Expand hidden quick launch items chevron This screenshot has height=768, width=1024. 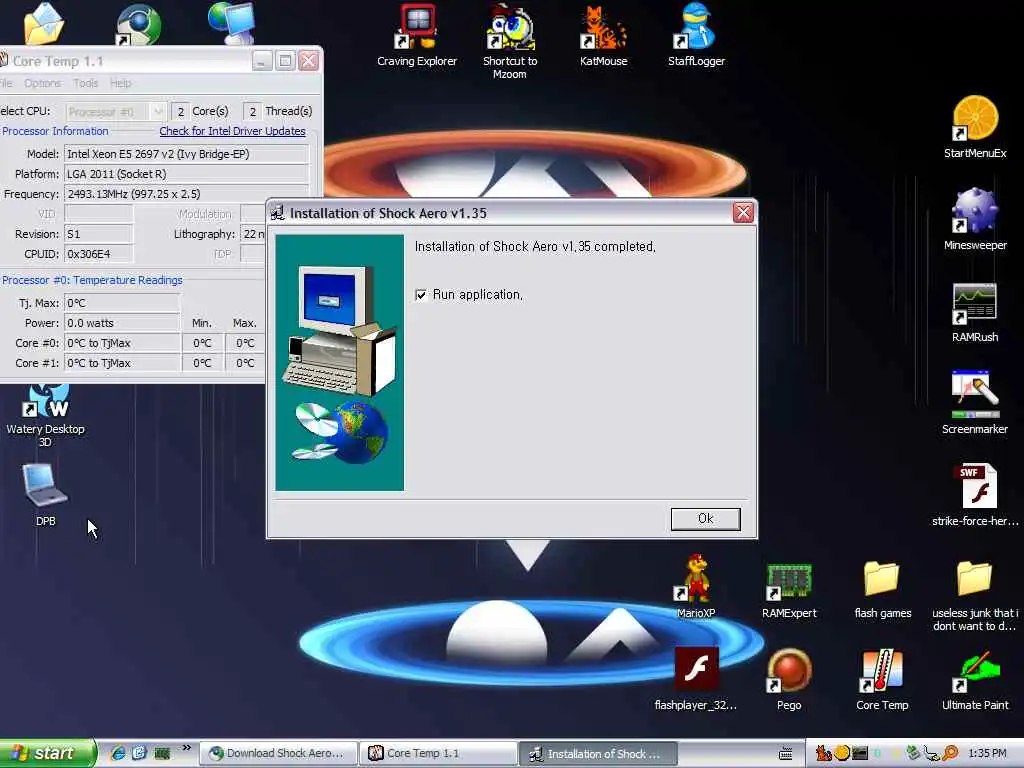click(187, 748)
